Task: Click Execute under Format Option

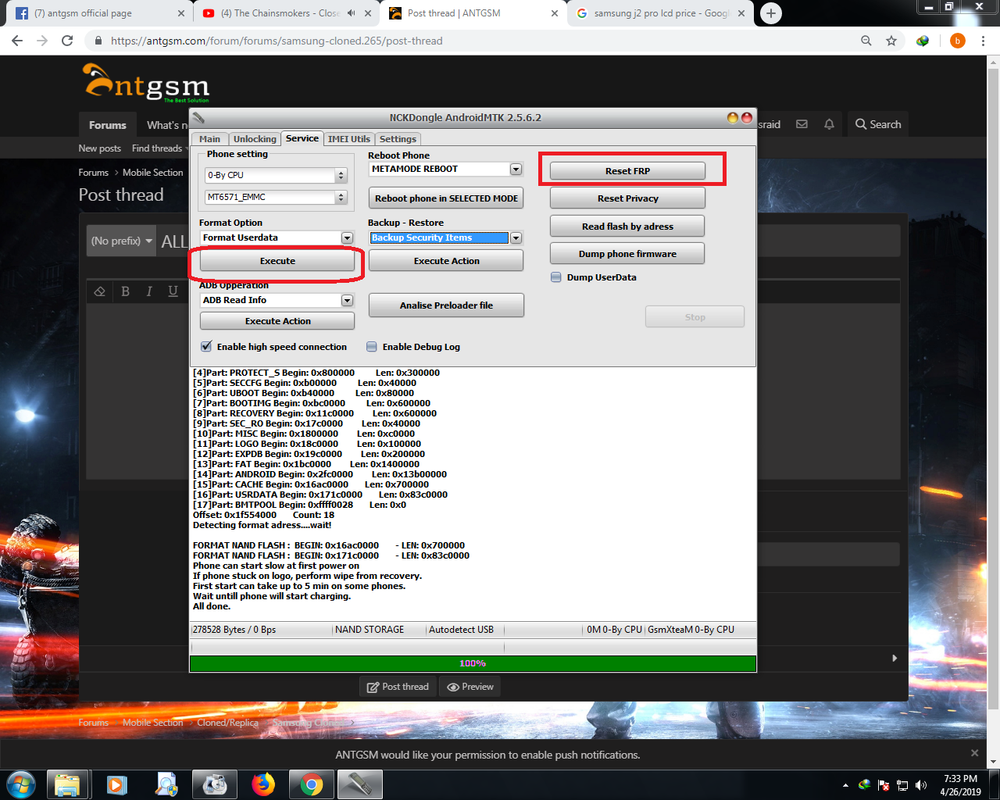Action: coord(277,261)
